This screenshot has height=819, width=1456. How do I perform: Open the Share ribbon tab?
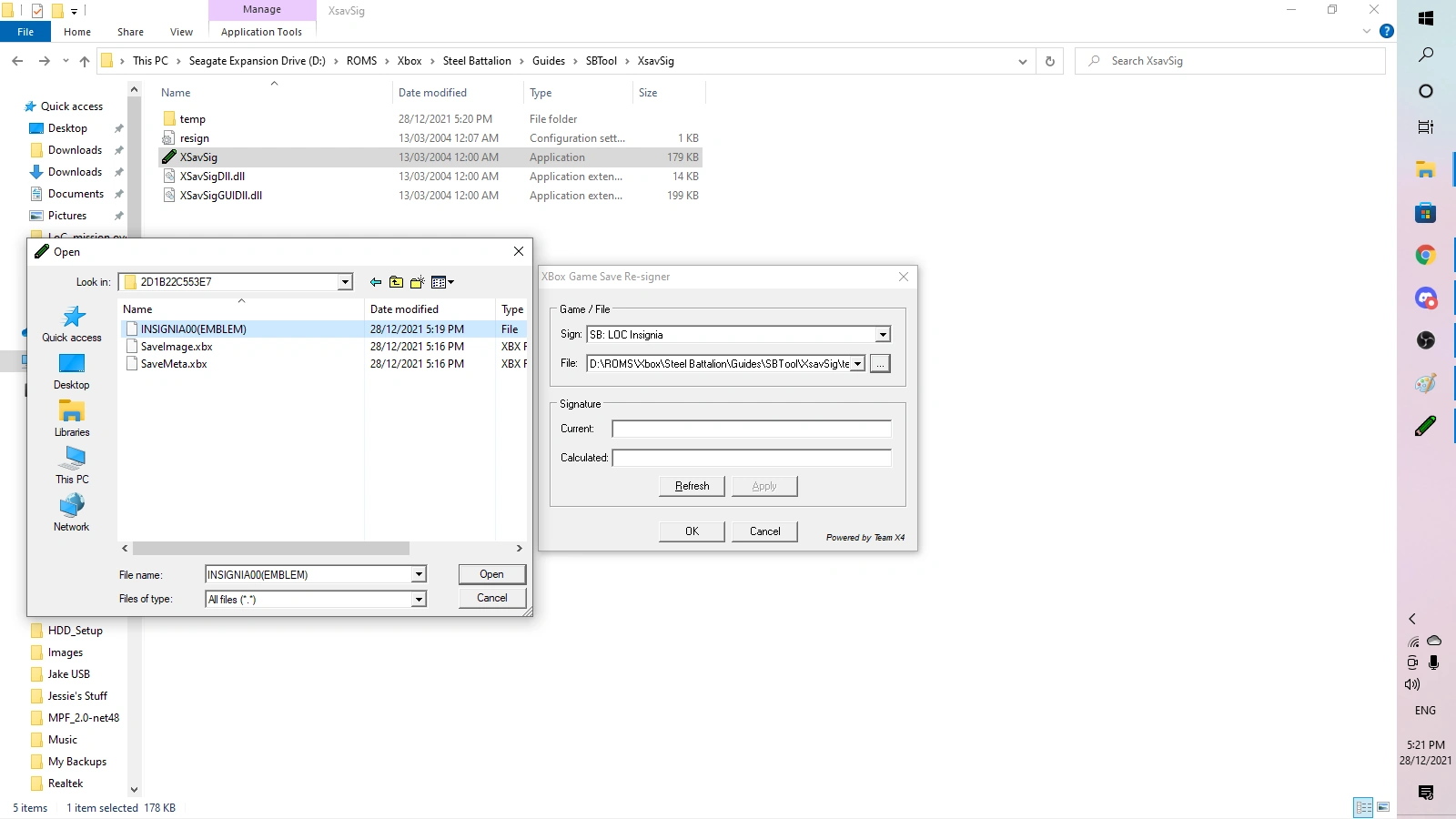[x=130, y=32]
